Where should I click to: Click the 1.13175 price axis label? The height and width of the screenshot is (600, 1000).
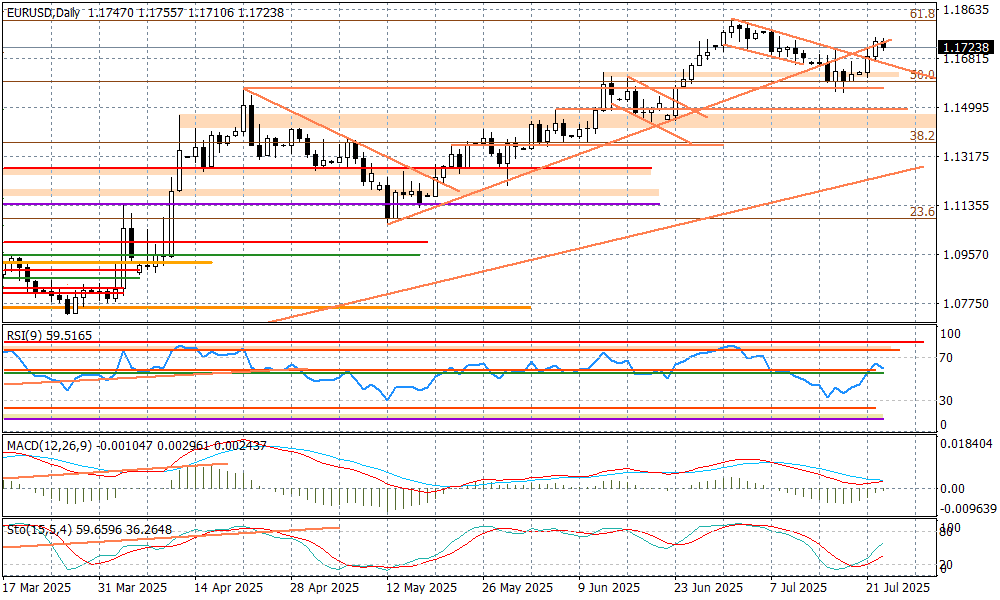tap(966, 157)
